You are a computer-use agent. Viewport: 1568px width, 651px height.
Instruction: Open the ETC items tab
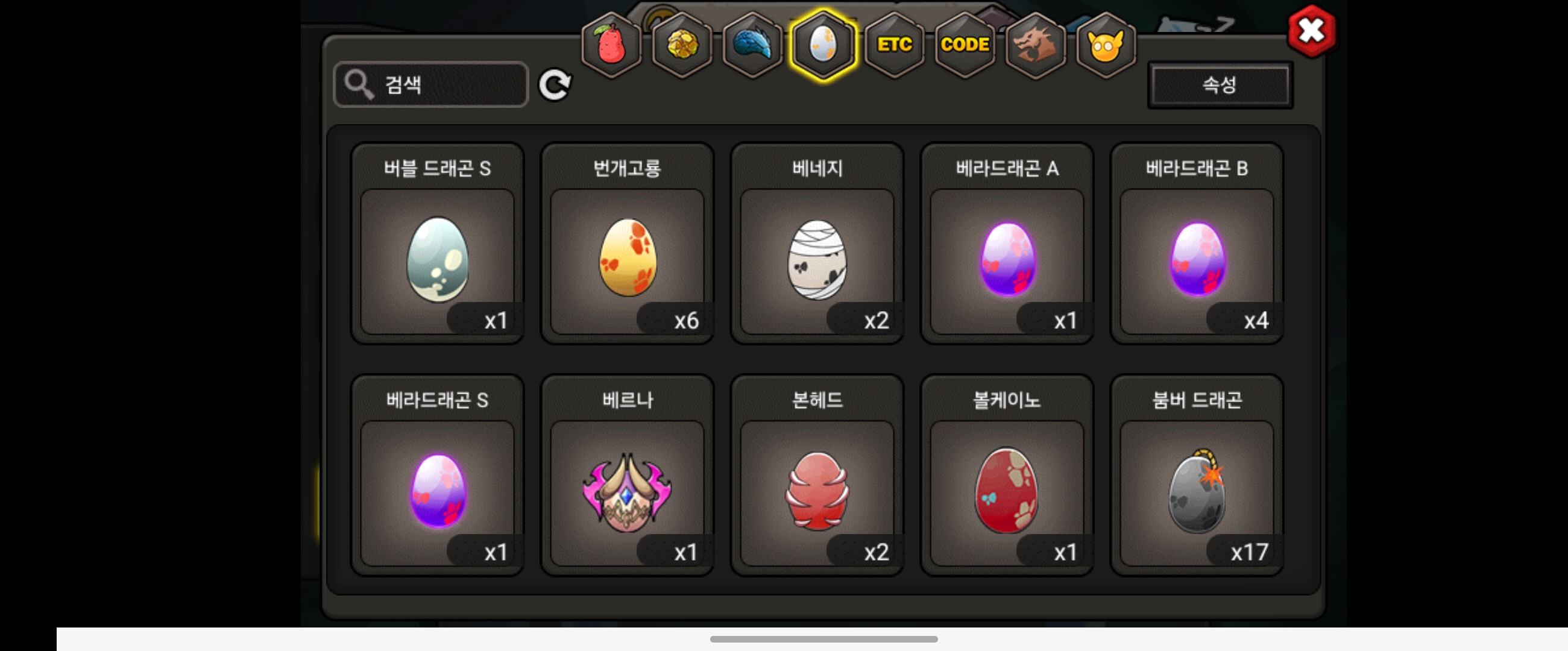(894, 45)
